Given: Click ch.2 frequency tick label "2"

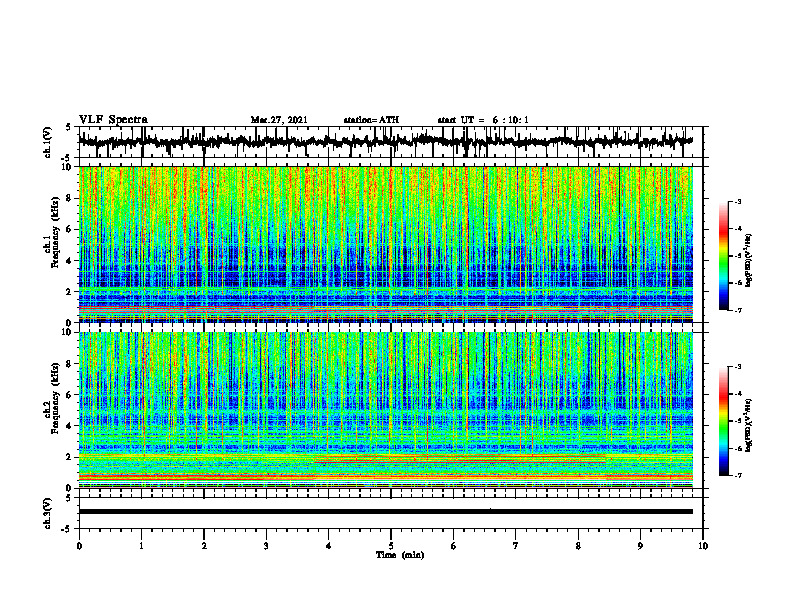Looking at the screenshot, I should 70,457.
